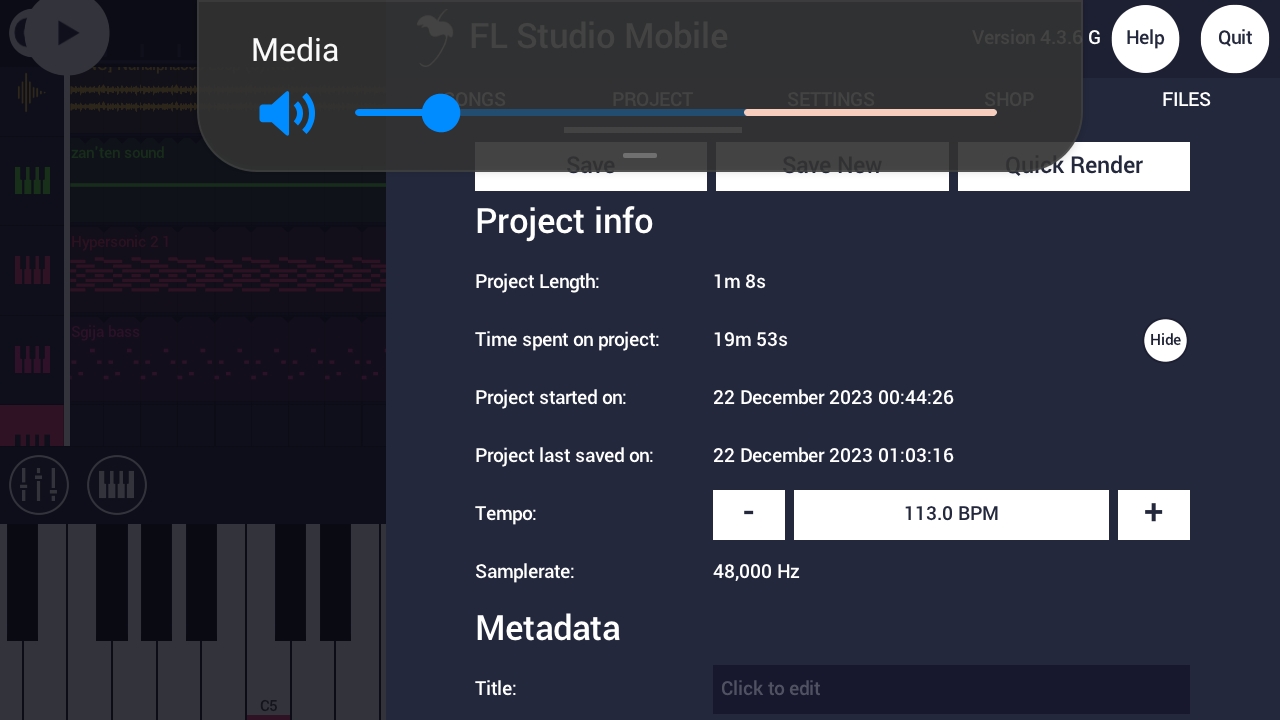Click the media volume slider thumb
The height and width of the screenshot is (720, 1280).
440,113
